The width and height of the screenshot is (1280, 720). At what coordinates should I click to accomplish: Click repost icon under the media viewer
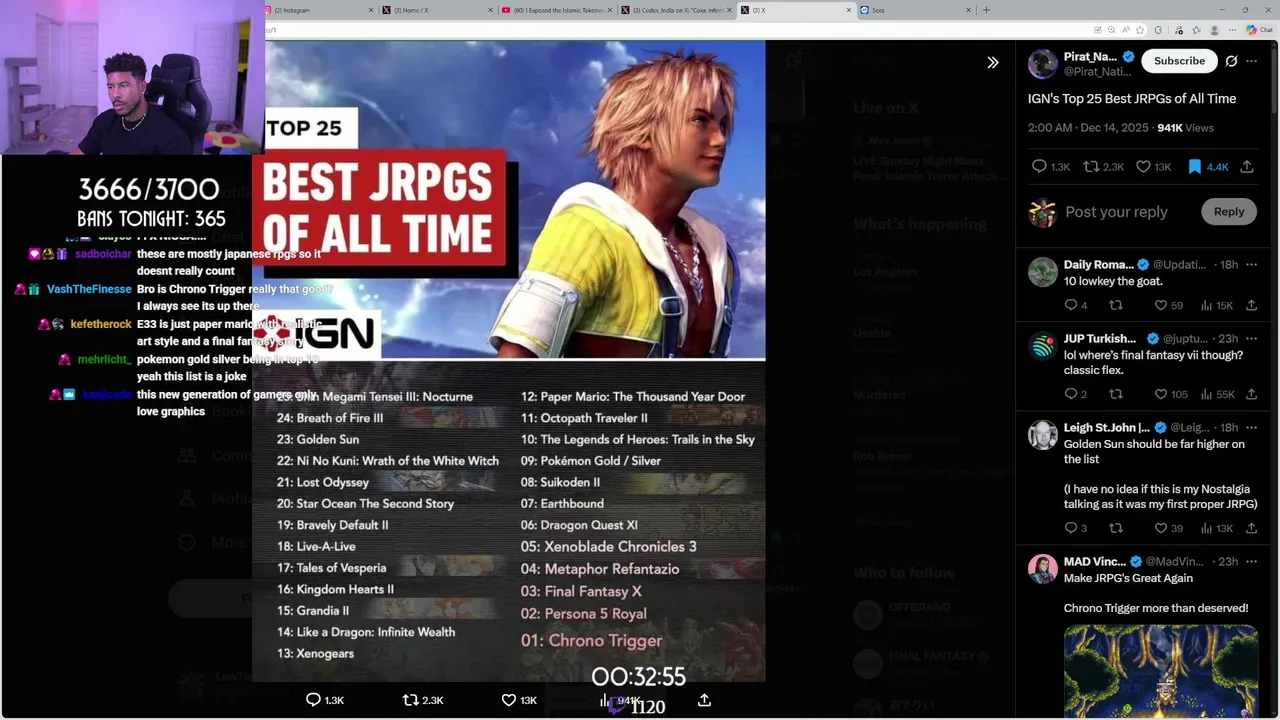(410, 700)
